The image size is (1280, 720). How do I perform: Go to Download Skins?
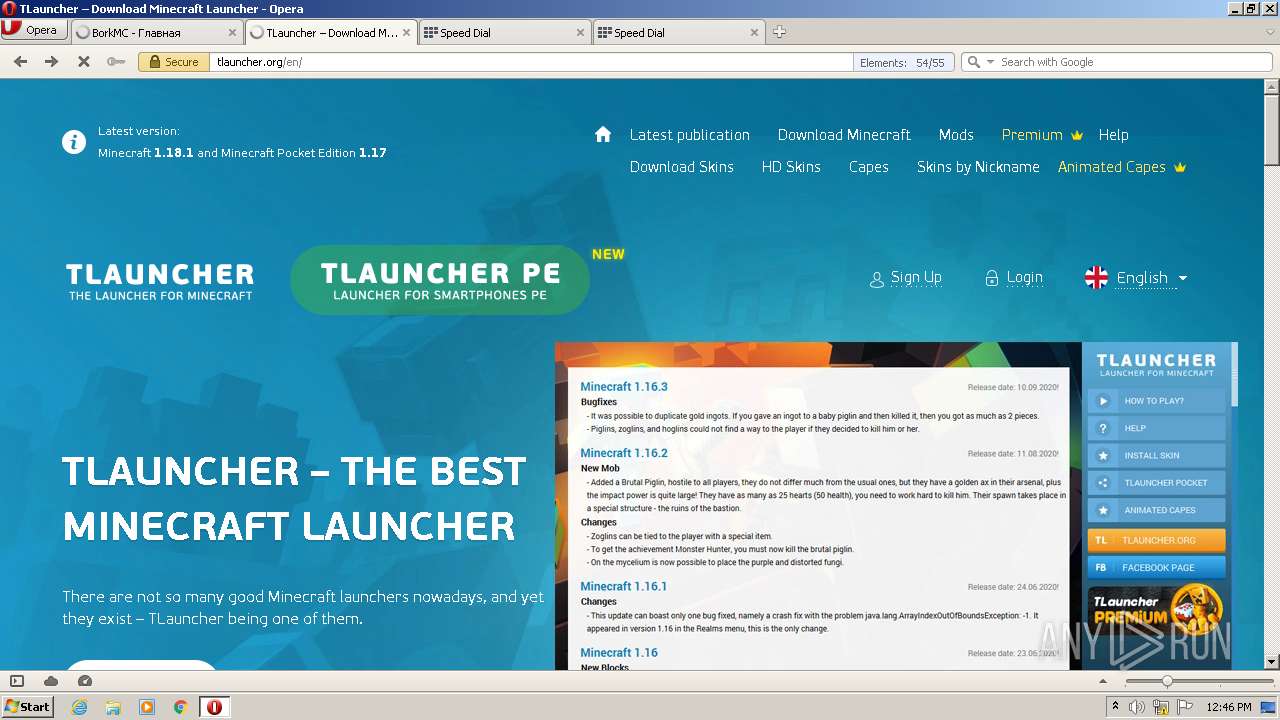pos(681,167)
